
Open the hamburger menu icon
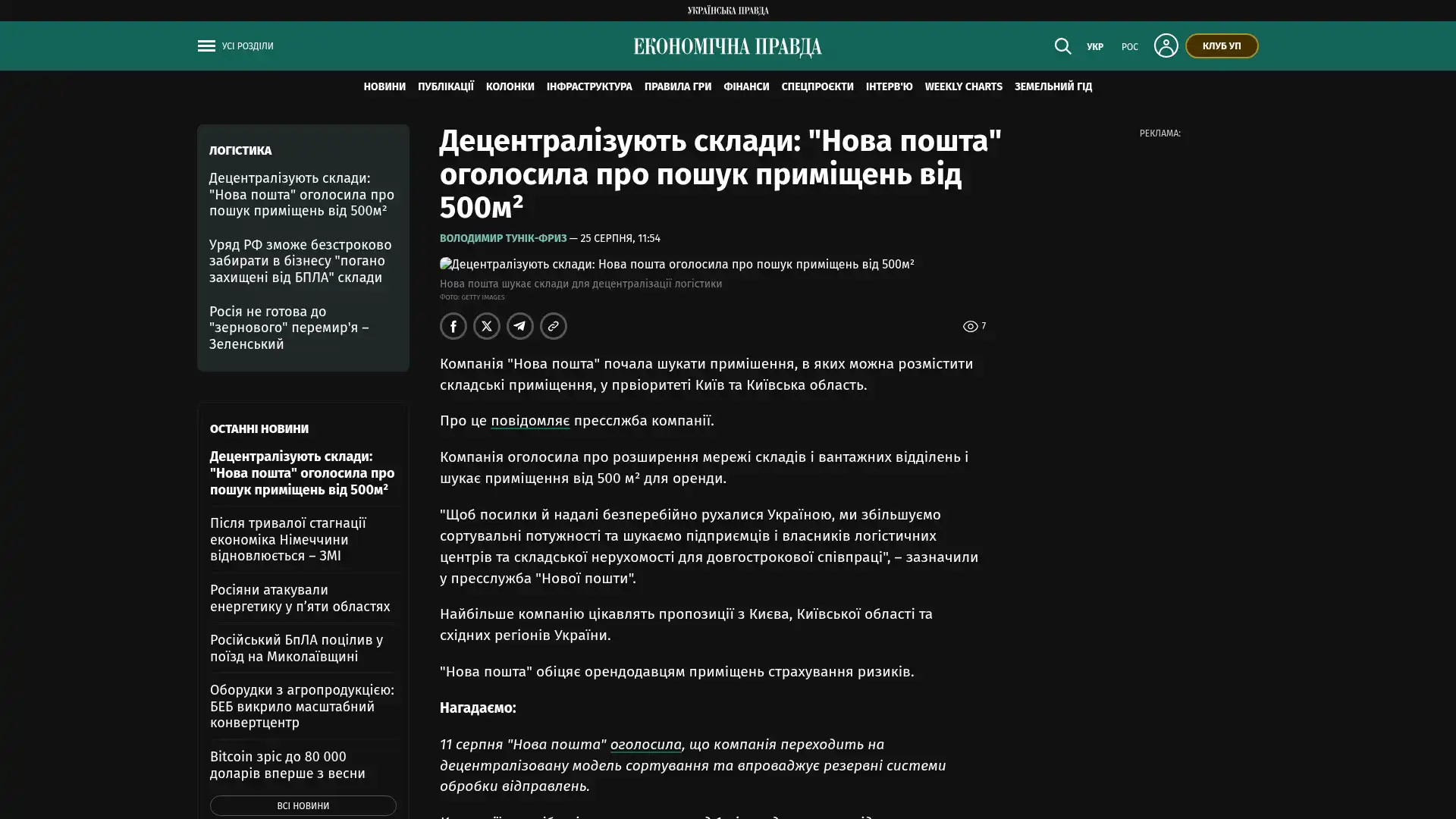pos(206,46)
